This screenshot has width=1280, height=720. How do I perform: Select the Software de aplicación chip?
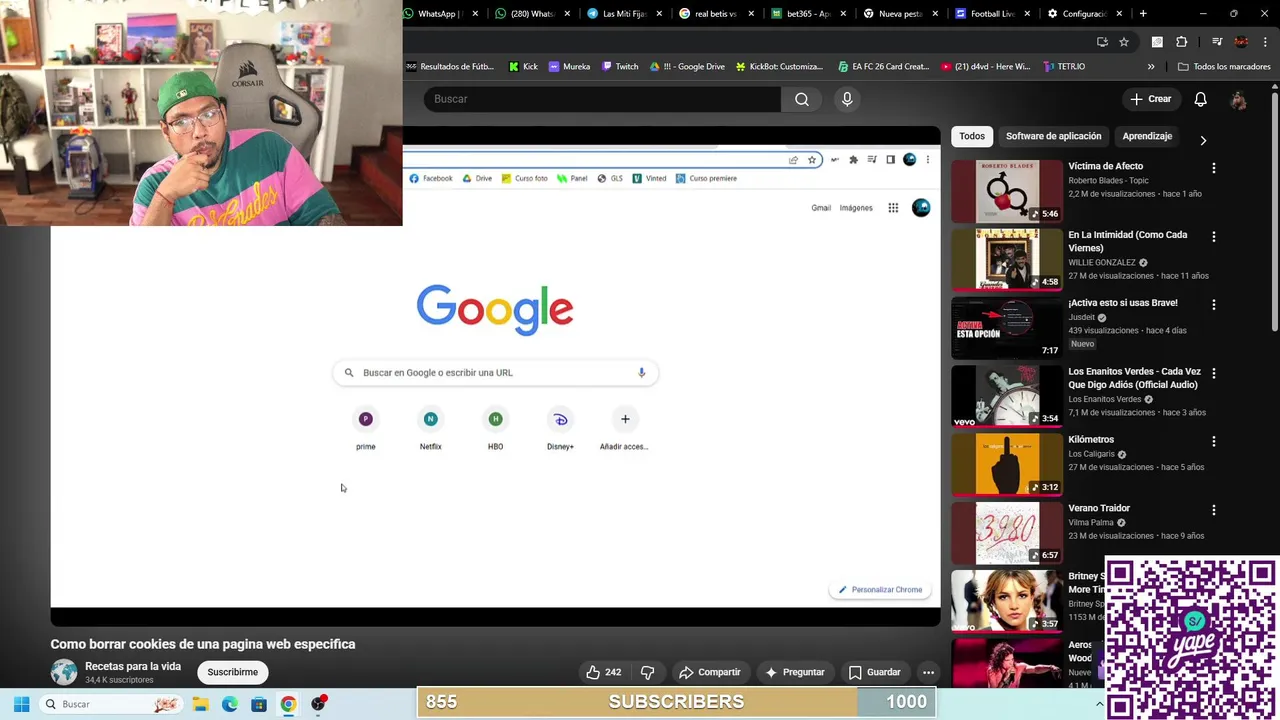tap(1053, 136)
